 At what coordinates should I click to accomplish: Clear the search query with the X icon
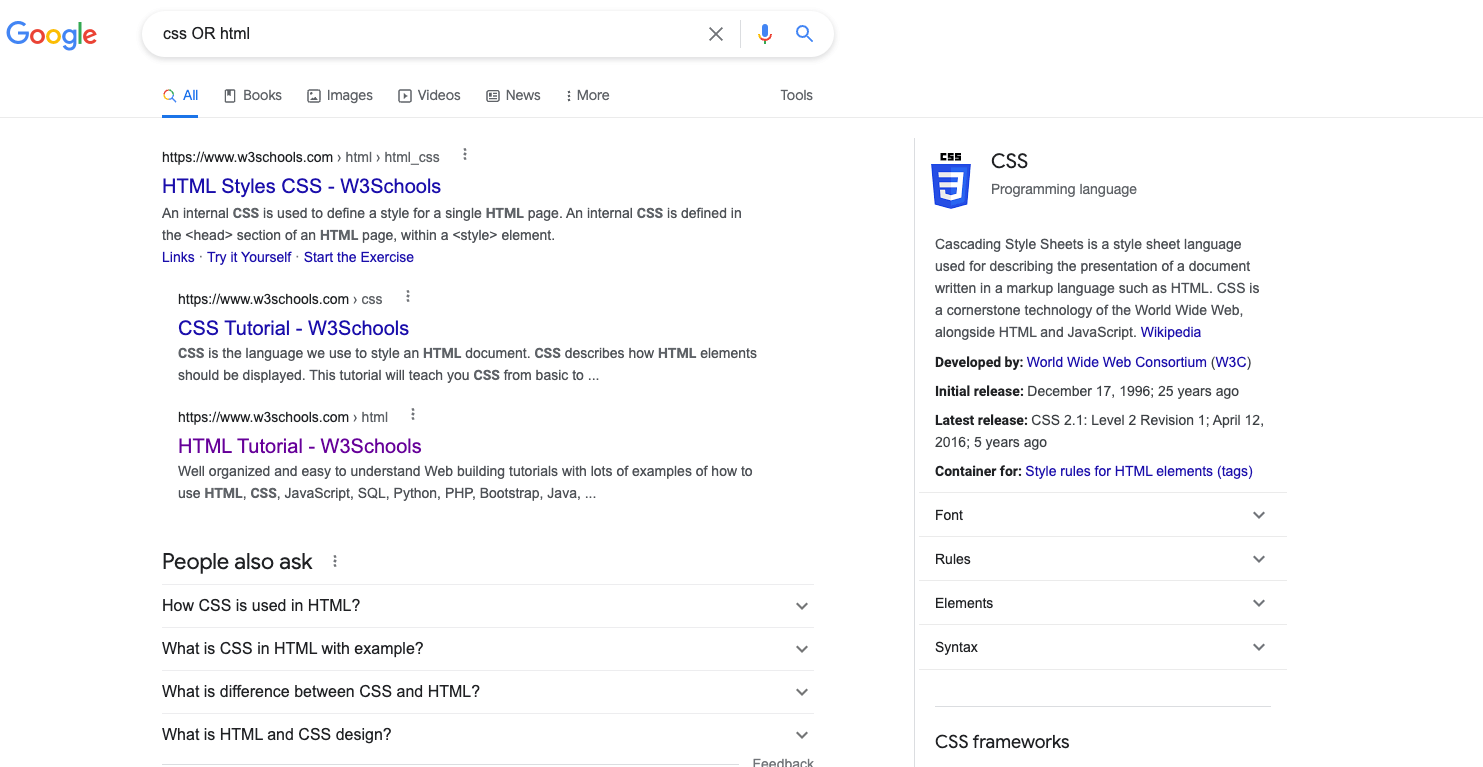[716, 34]
